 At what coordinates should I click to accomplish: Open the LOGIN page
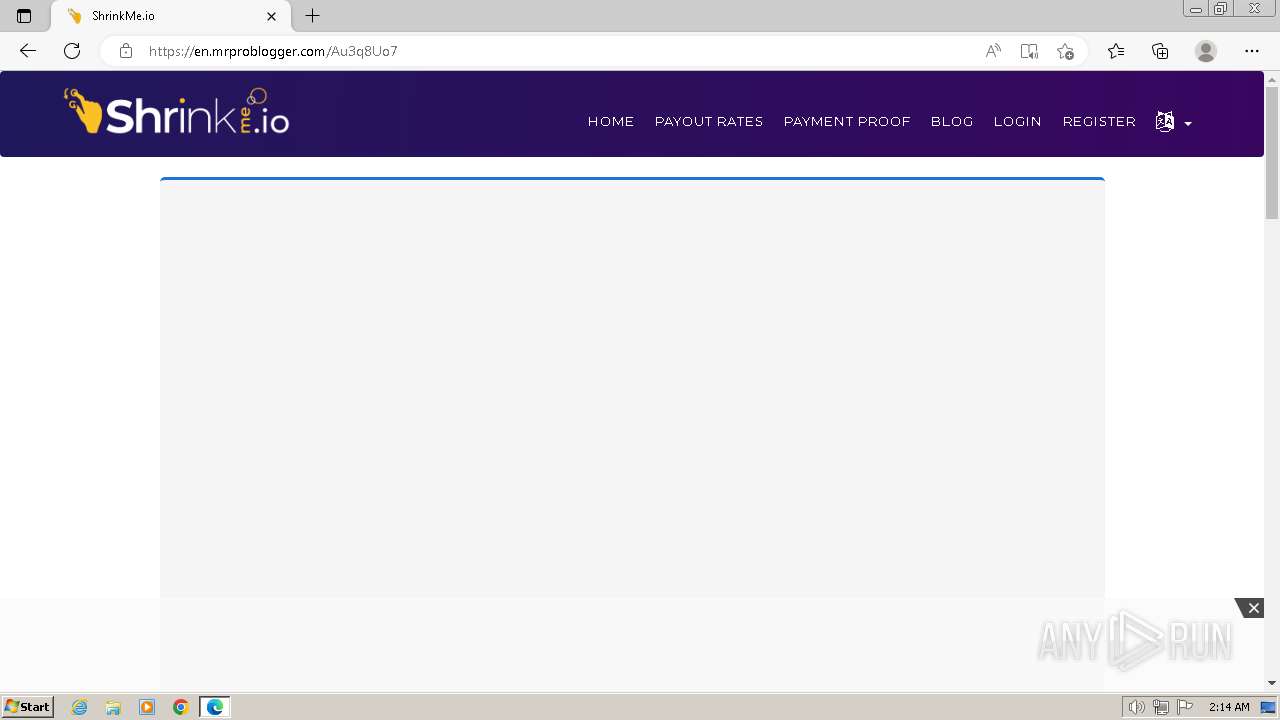pyautogui.click(x=1018, y=121)
